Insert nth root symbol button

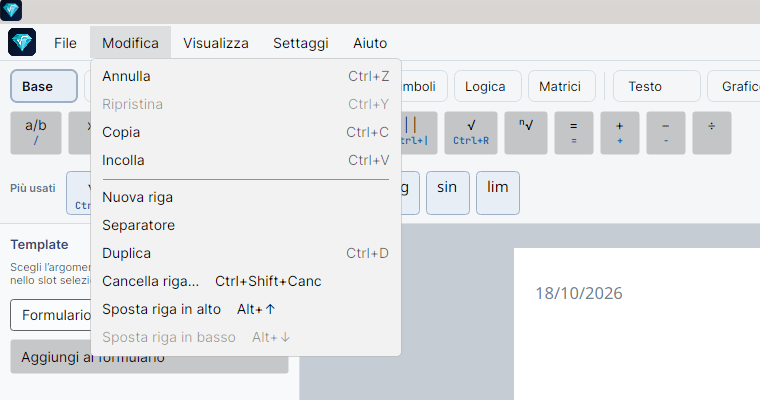[526, 133]
